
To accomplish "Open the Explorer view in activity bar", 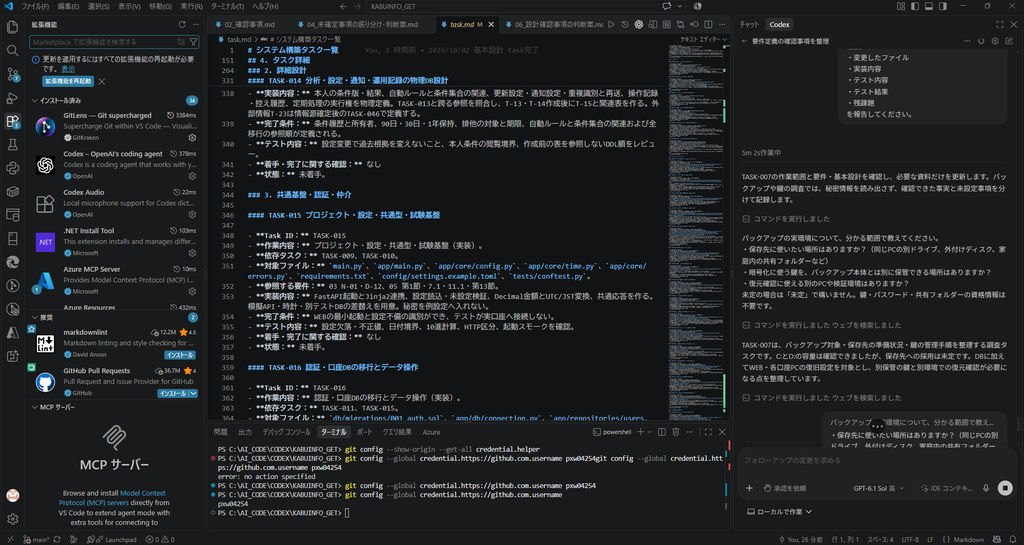I will point(12,27).
